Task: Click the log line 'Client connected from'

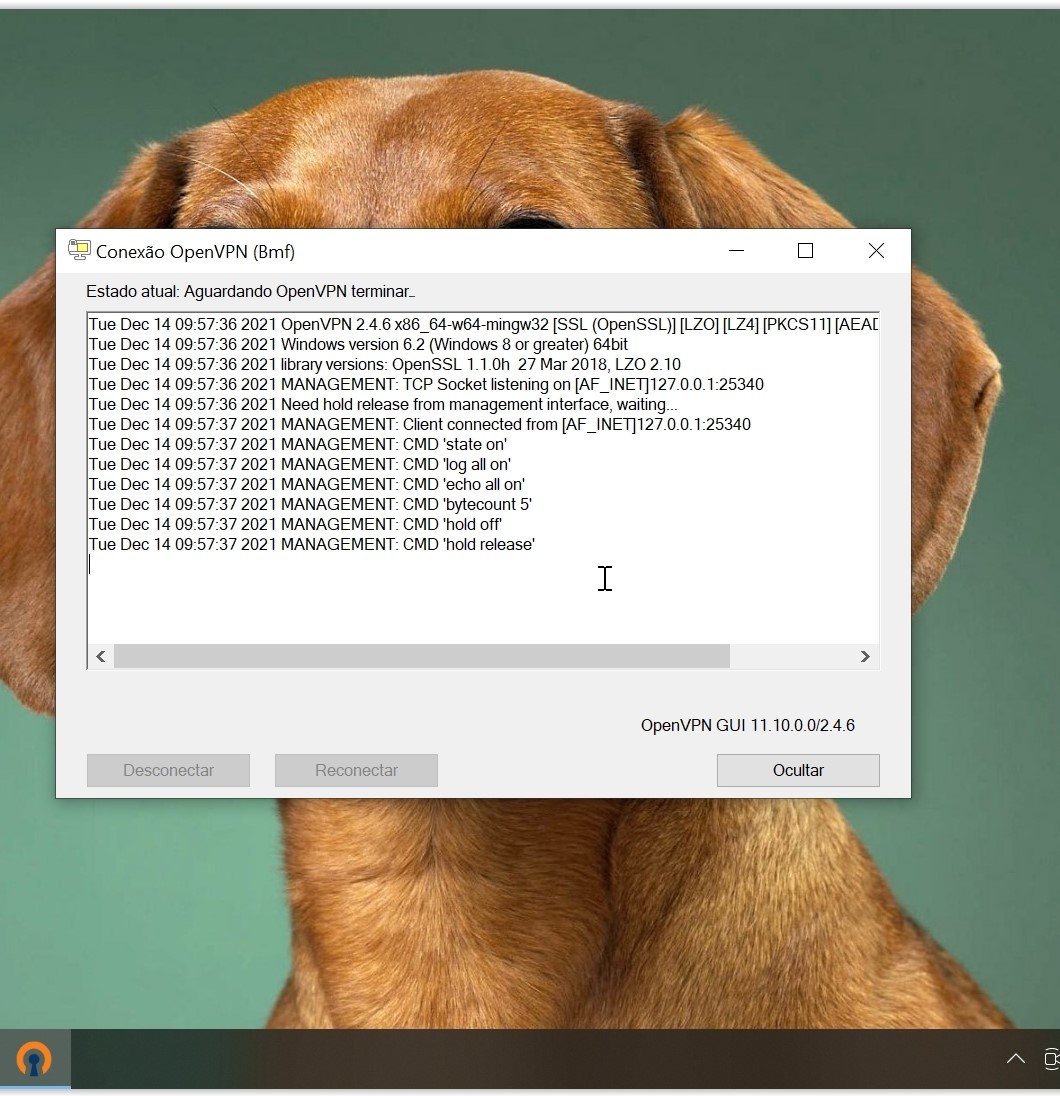Action: tap(420, 424)
